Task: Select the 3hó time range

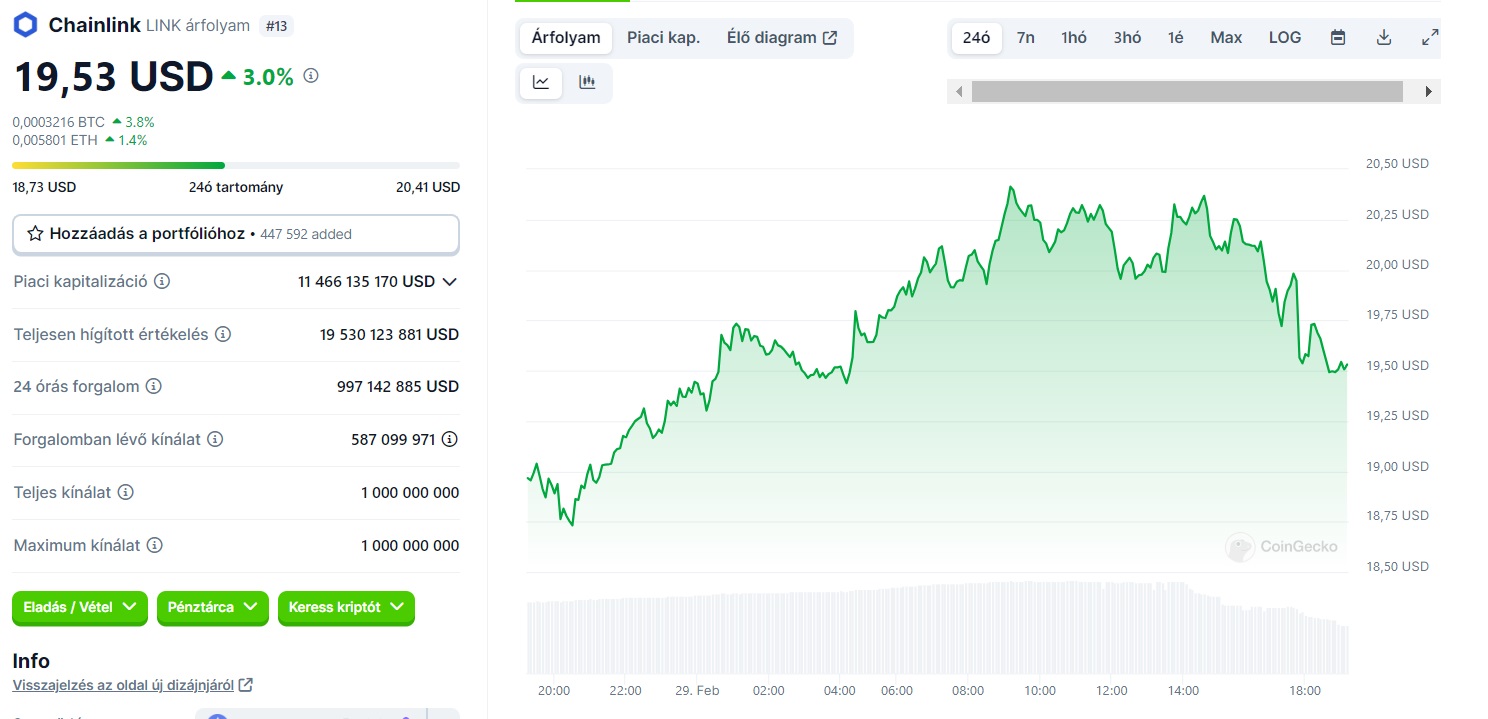Action: pos(1127,38)
